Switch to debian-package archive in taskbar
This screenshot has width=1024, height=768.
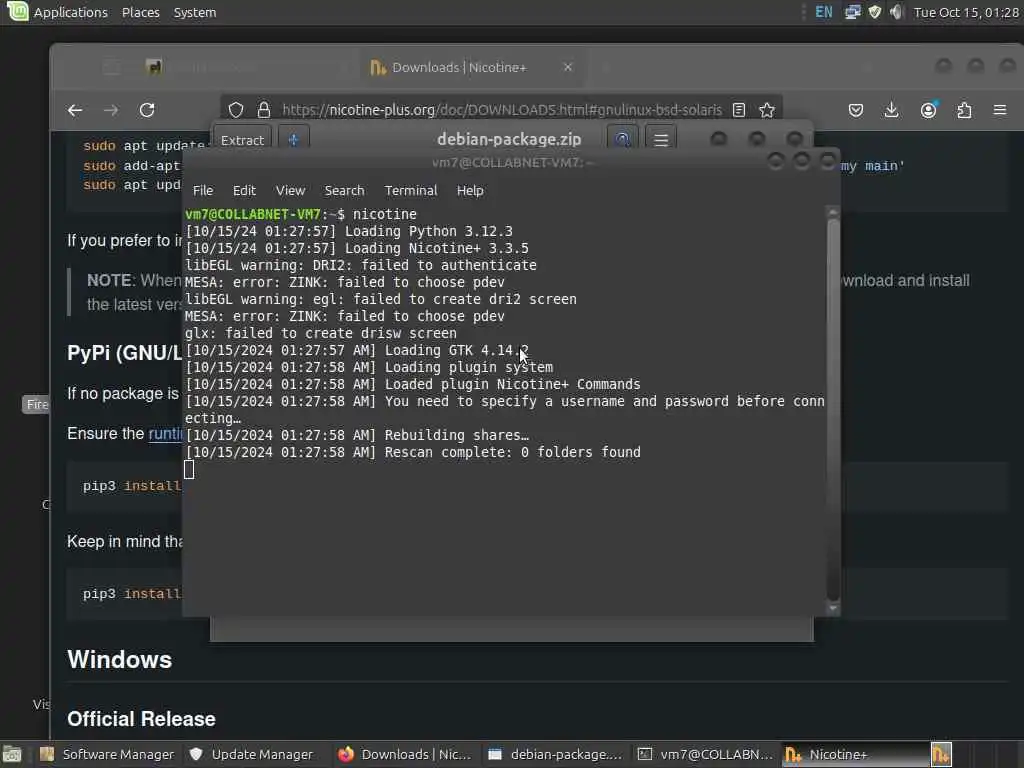[555, 754]
